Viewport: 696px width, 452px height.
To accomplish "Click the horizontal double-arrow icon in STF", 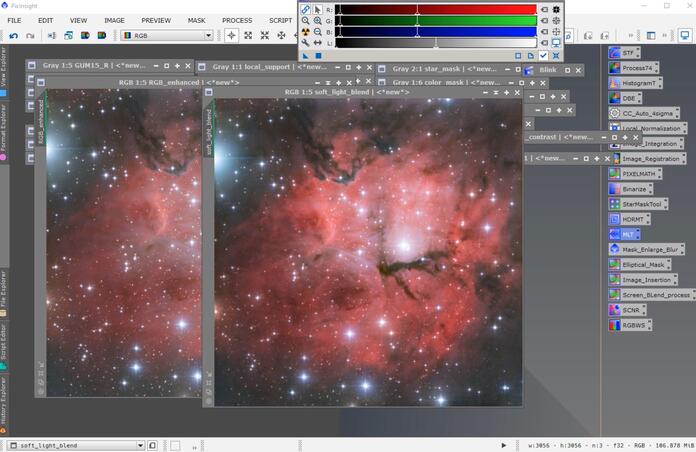I will pyautogui.click(x=317, y=43).
